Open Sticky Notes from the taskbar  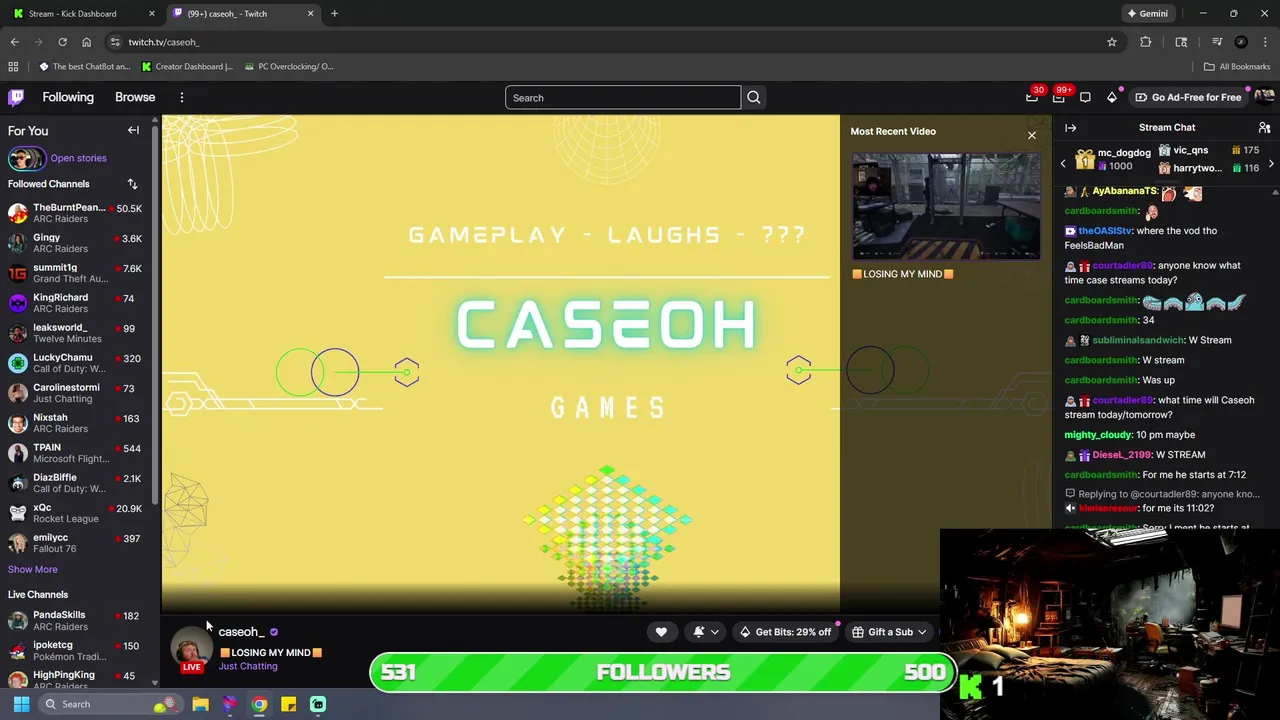[288, 704]
